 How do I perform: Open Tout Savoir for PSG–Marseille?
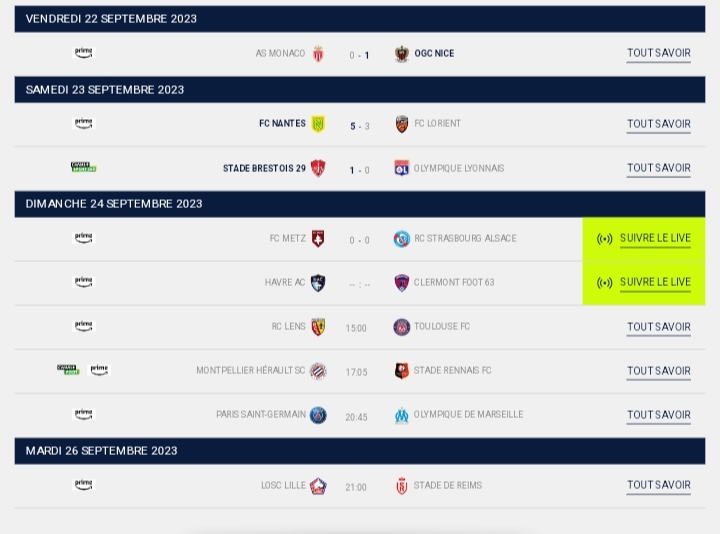658,415
